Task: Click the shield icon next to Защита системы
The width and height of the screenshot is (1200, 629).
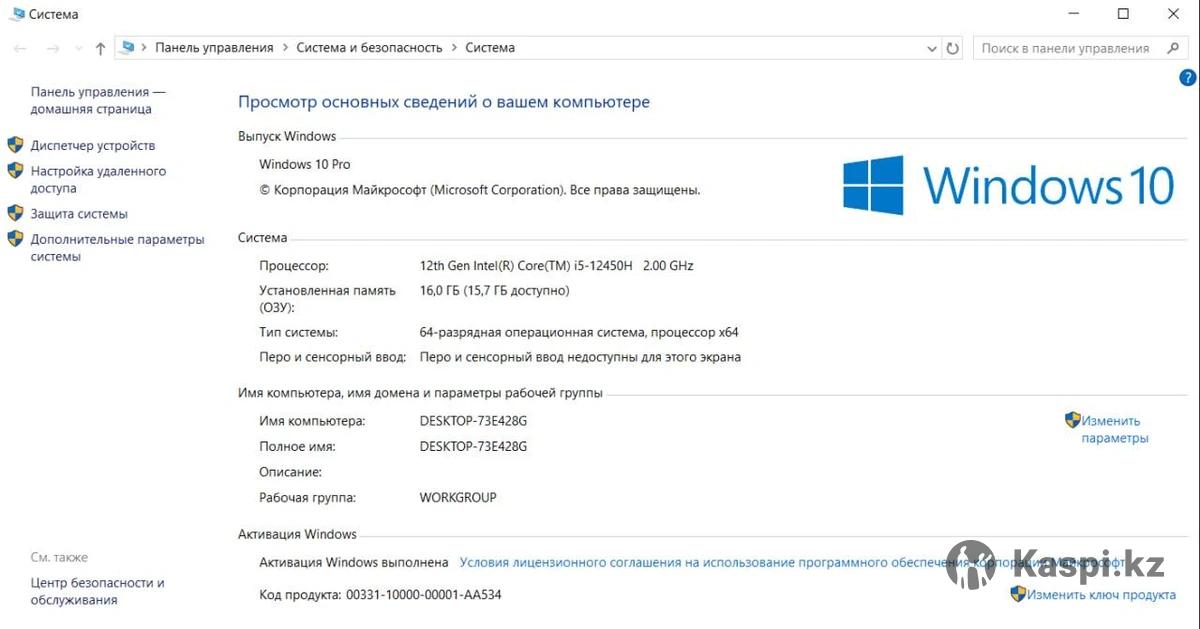Action: point(15,213)
